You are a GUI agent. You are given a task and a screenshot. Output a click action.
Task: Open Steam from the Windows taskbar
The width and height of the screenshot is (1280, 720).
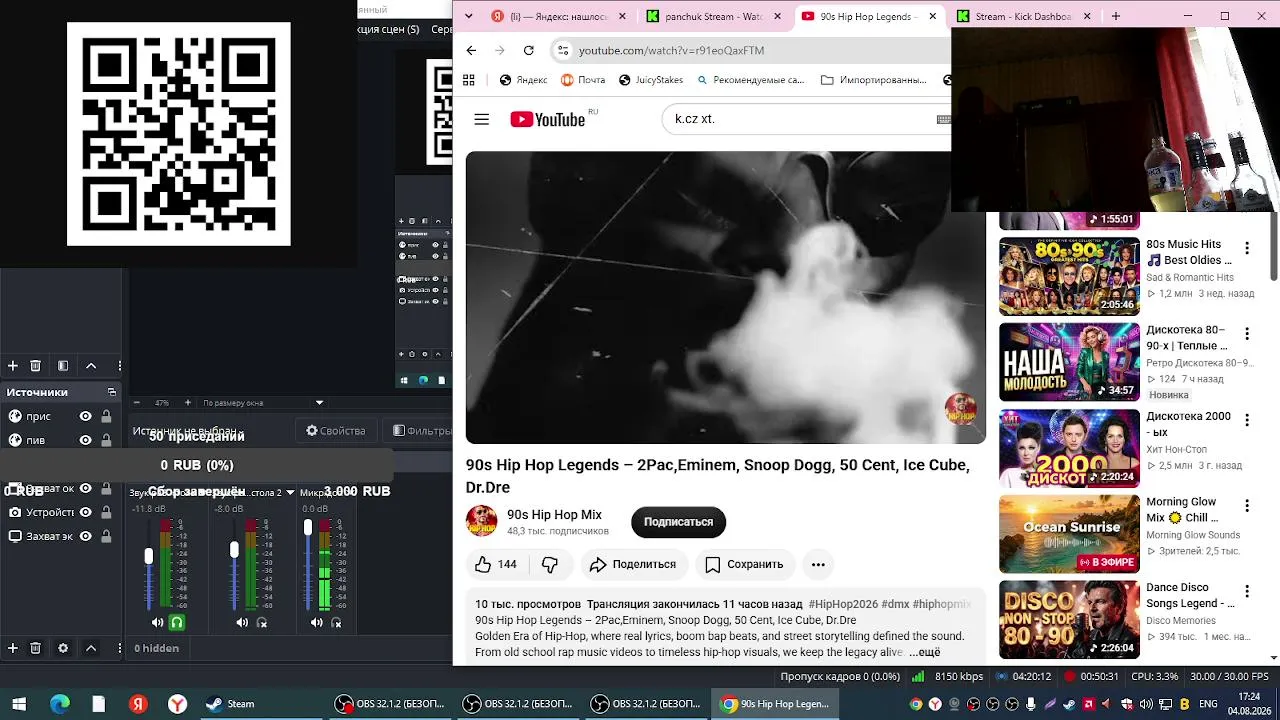tap(230, 704)
